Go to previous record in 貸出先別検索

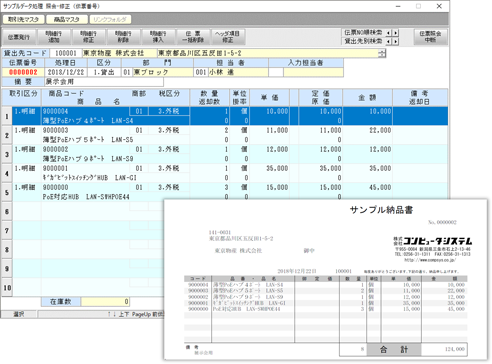click(x=389, y=41)
